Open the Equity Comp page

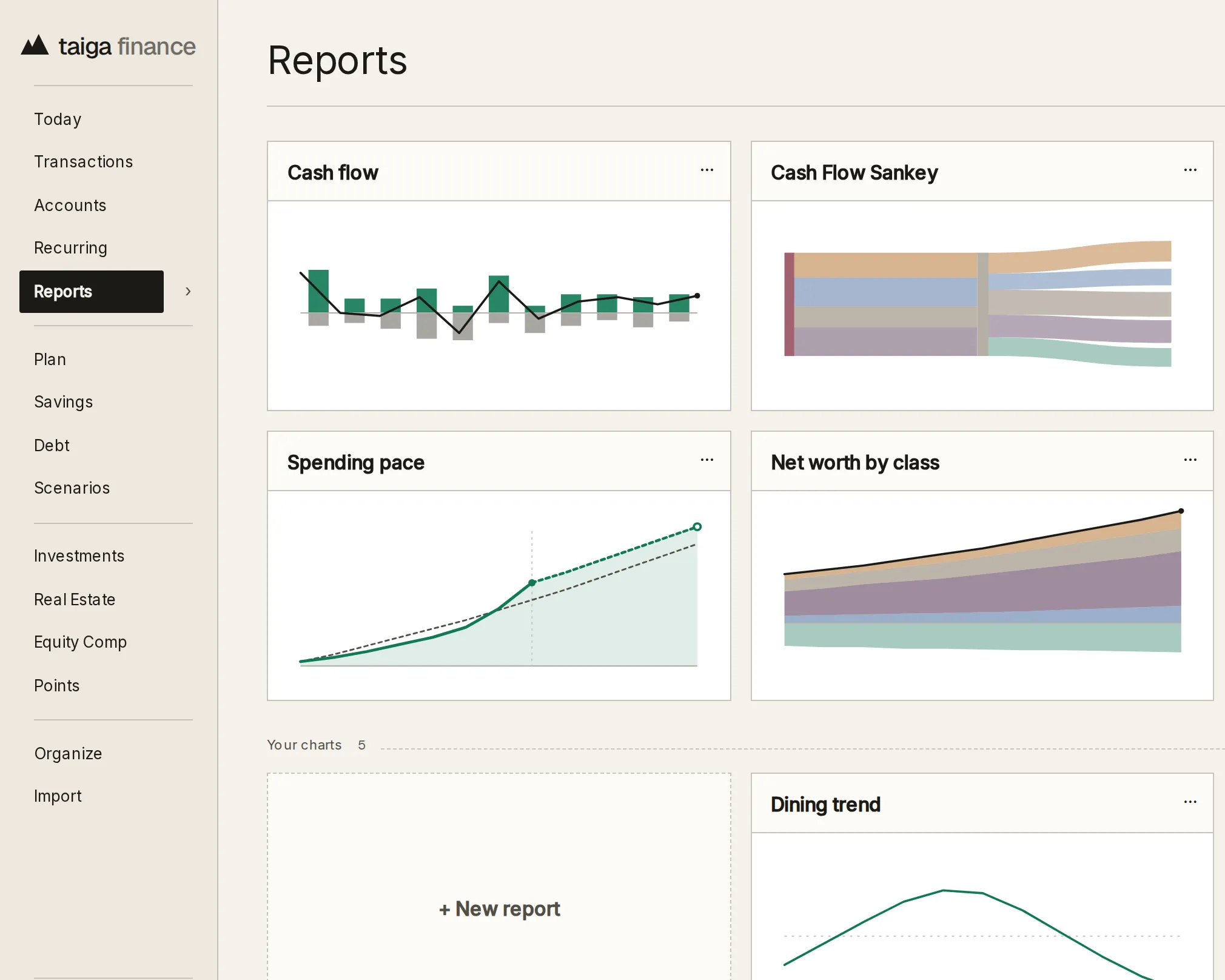pos(81,642)
